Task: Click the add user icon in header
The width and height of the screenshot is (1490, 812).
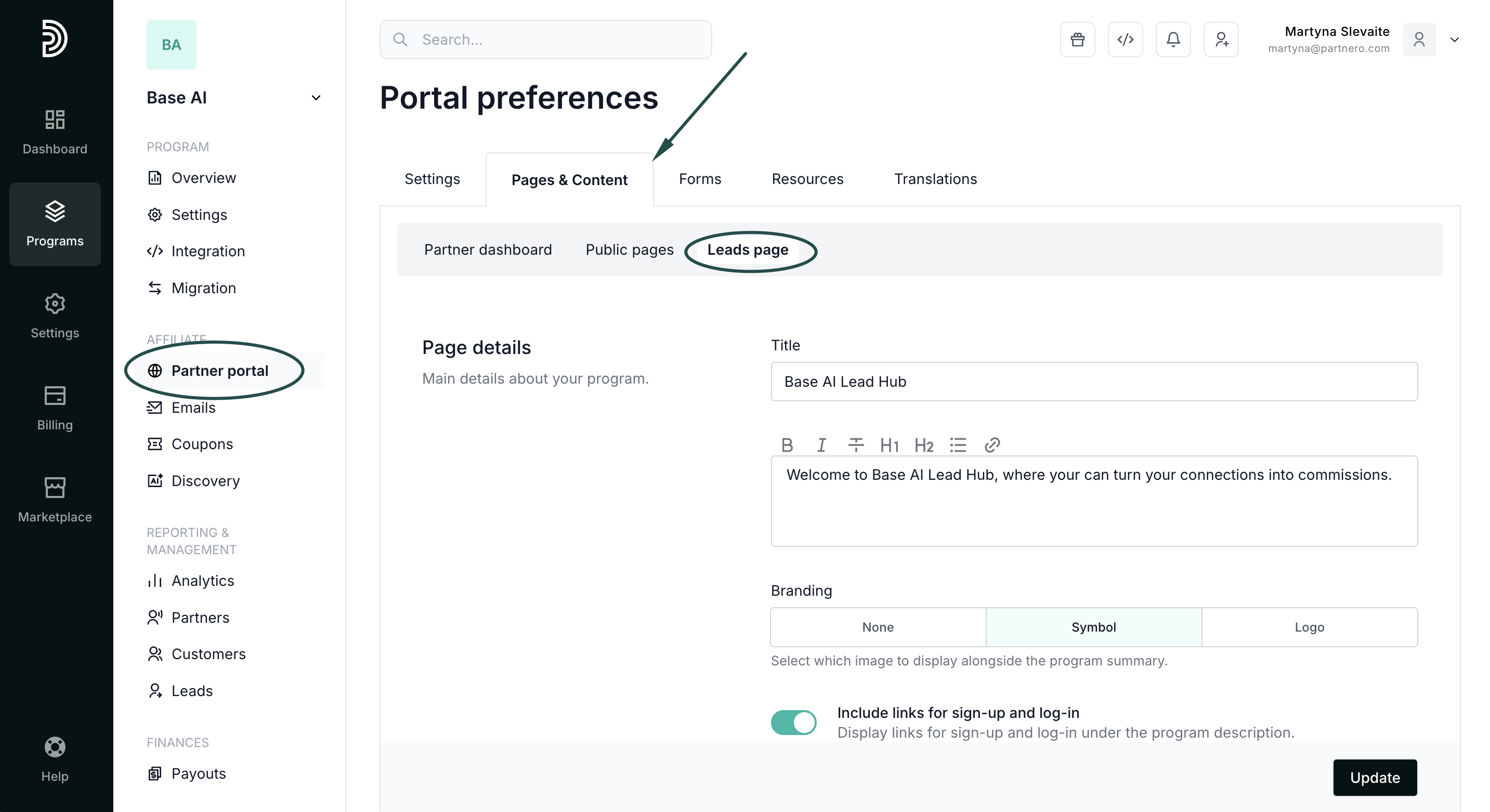Action: point(1221,40)
